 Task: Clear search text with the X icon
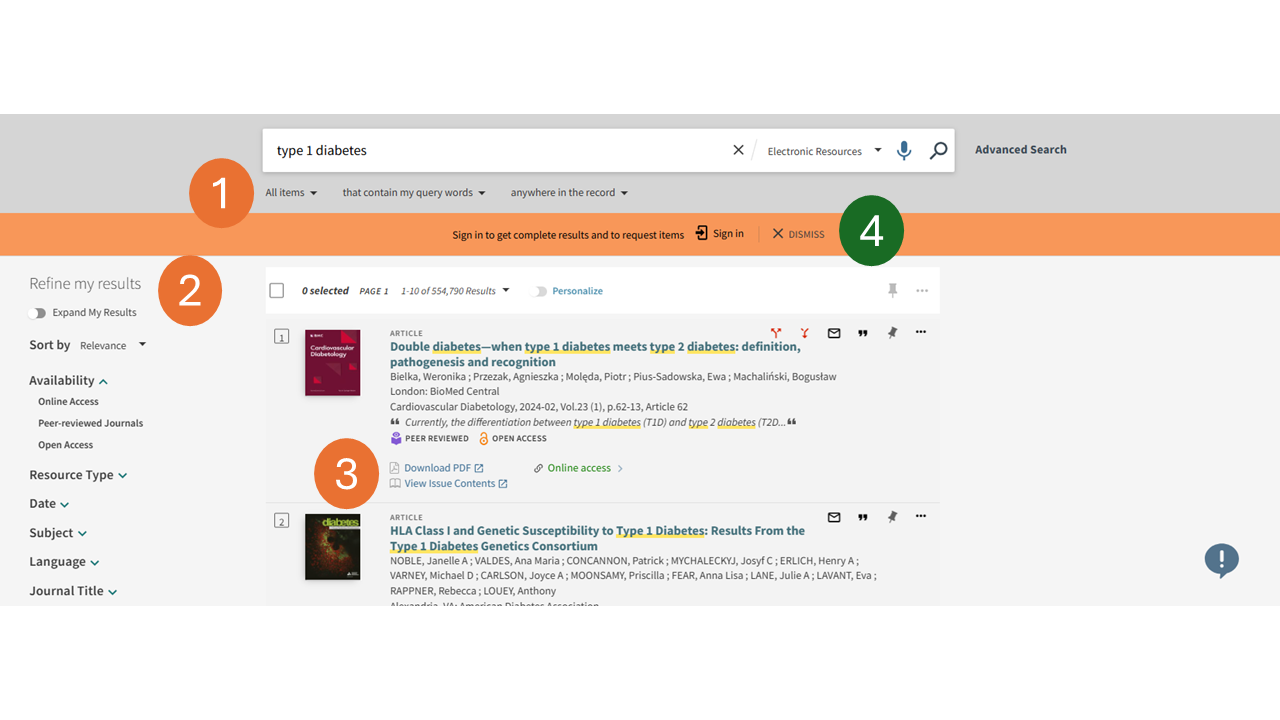(738, 150)
